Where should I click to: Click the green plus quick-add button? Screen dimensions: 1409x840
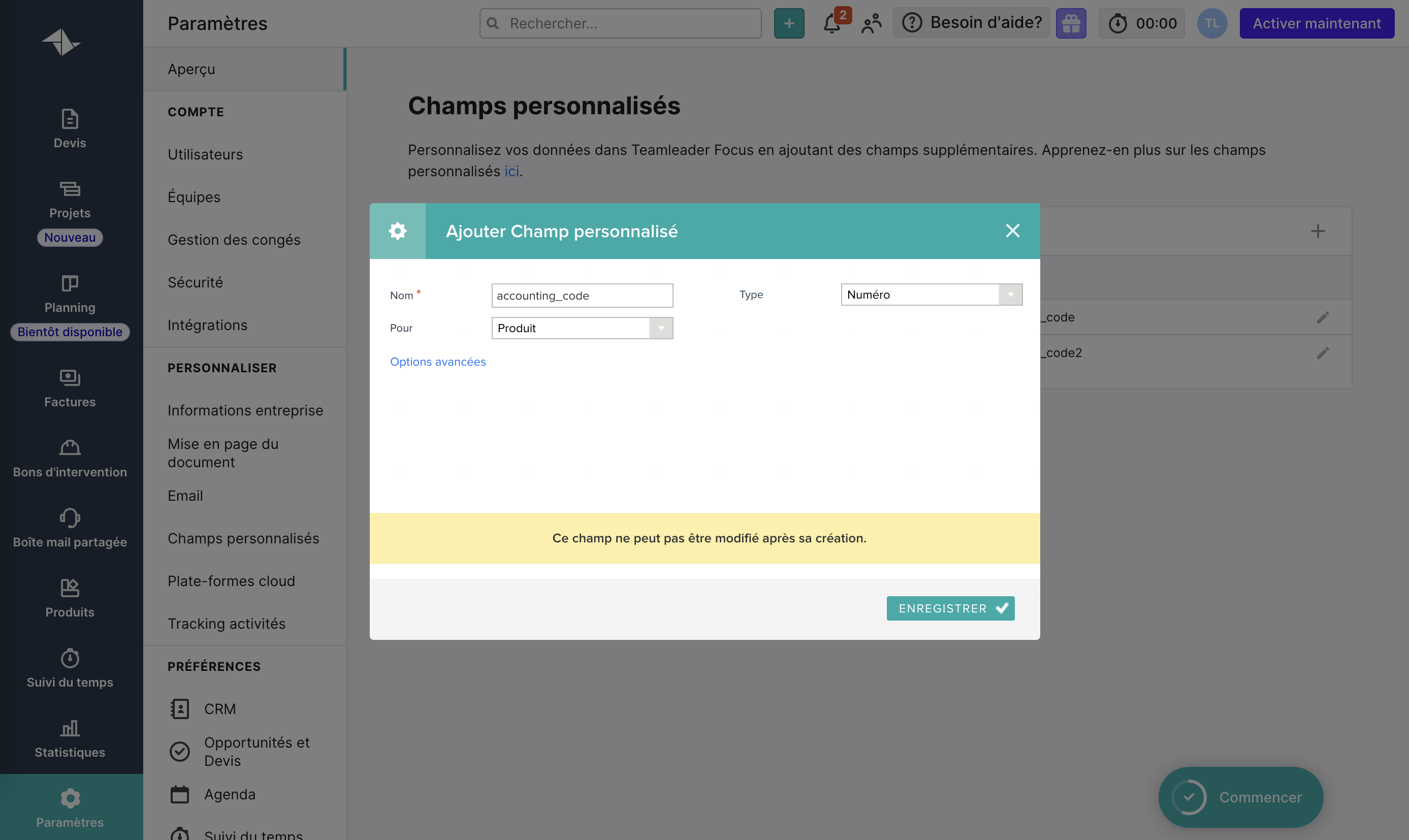click(789, 24)
